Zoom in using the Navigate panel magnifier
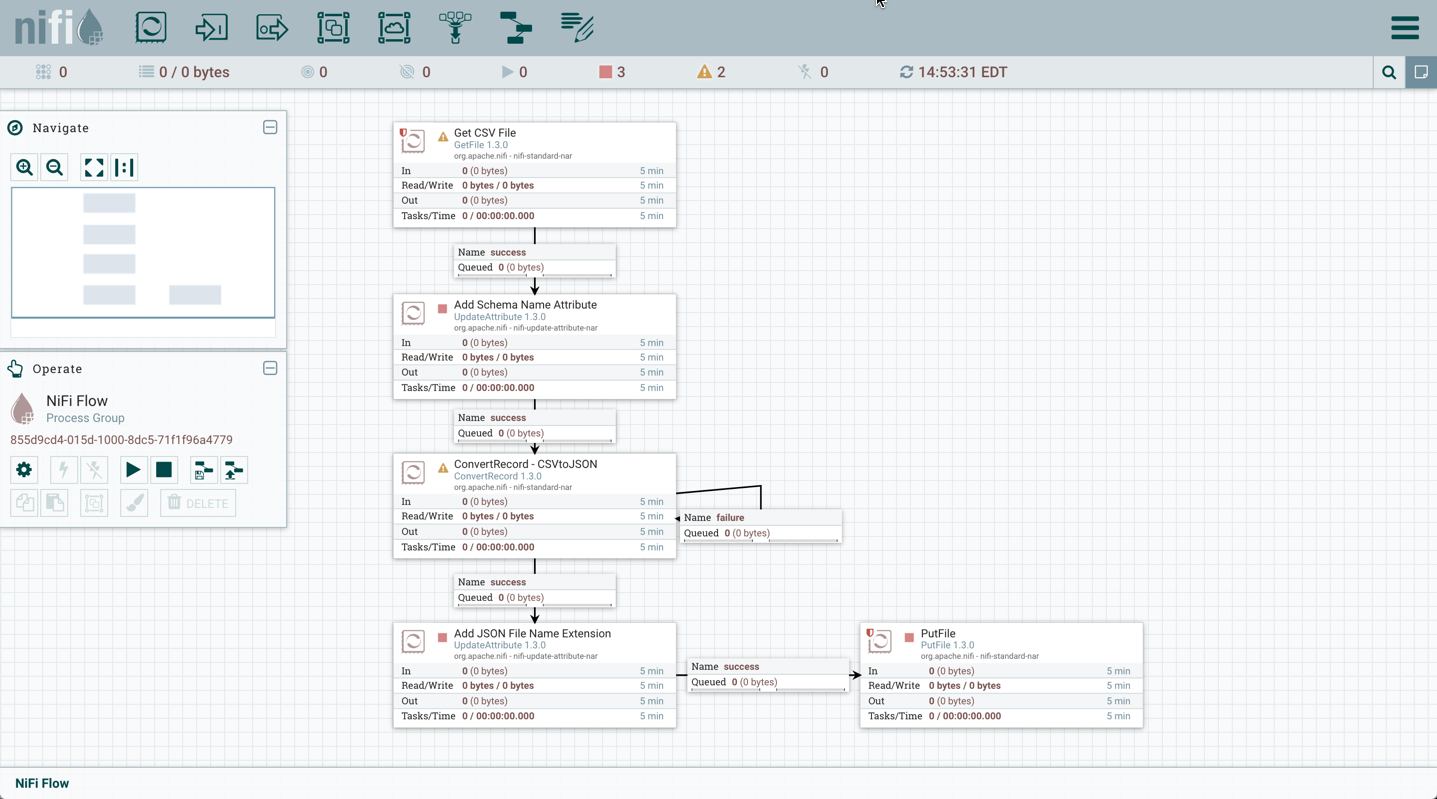This screenshot has height=799, width=1437. [24, 167]
